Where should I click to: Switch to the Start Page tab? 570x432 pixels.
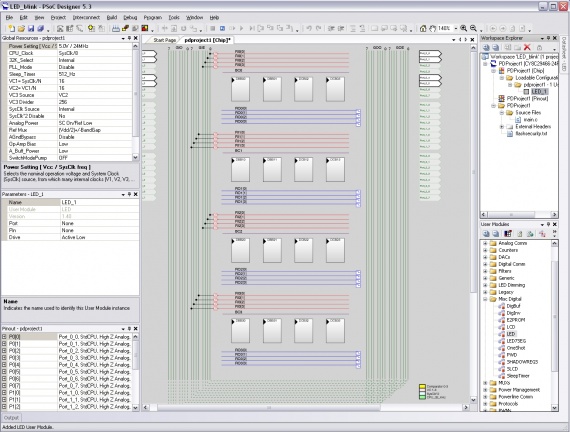click(x=164, y=40)
